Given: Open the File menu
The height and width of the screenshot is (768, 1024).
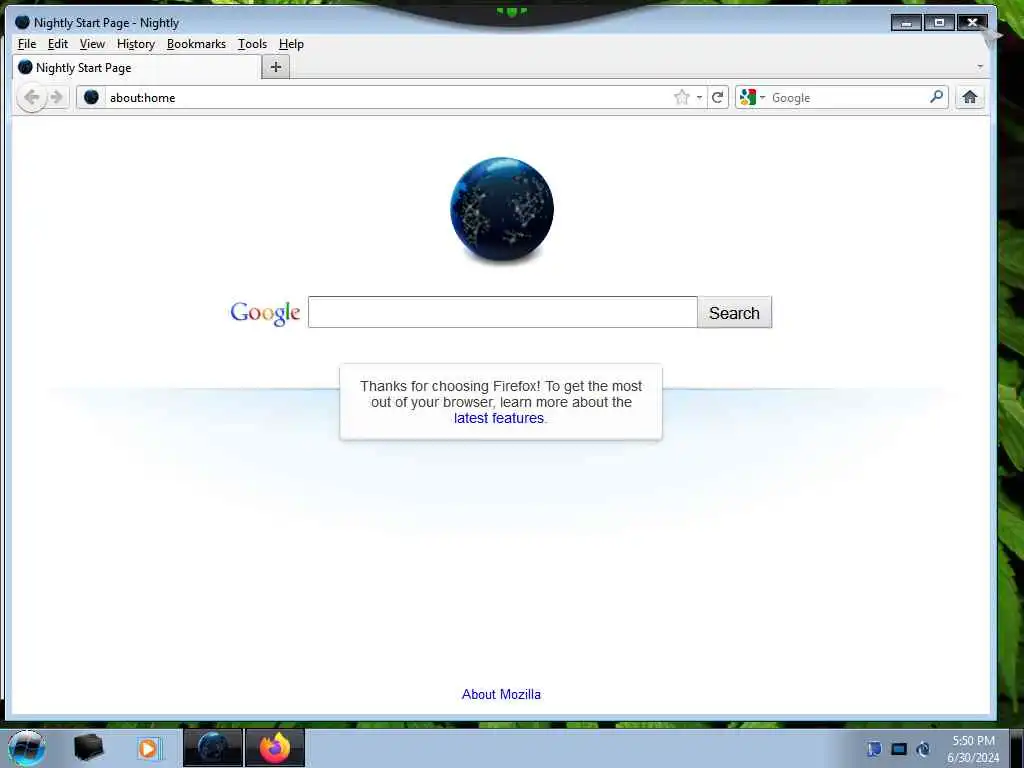Looking at the screenshot, I should [x=27, y=44].
